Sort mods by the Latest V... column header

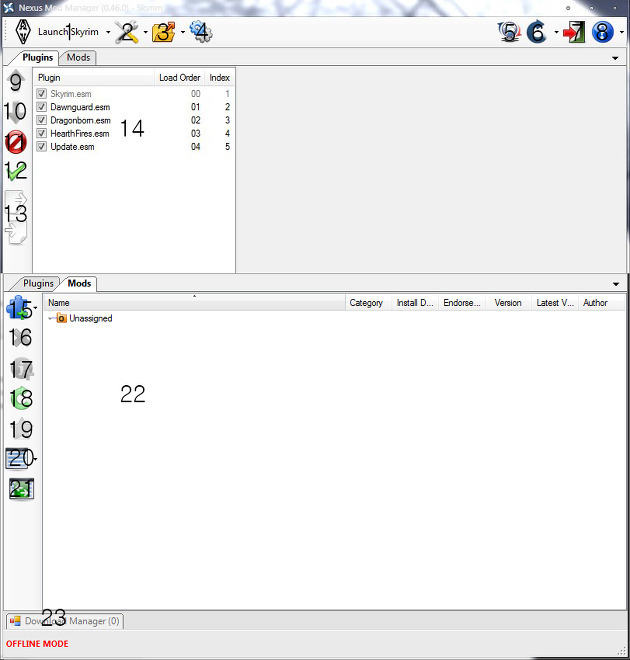point(555,303)
